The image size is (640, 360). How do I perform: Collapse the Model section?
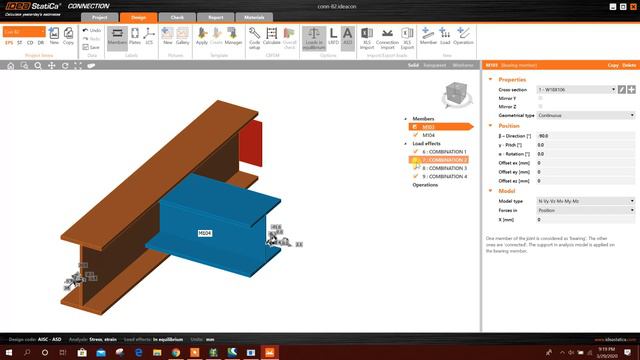491,191
